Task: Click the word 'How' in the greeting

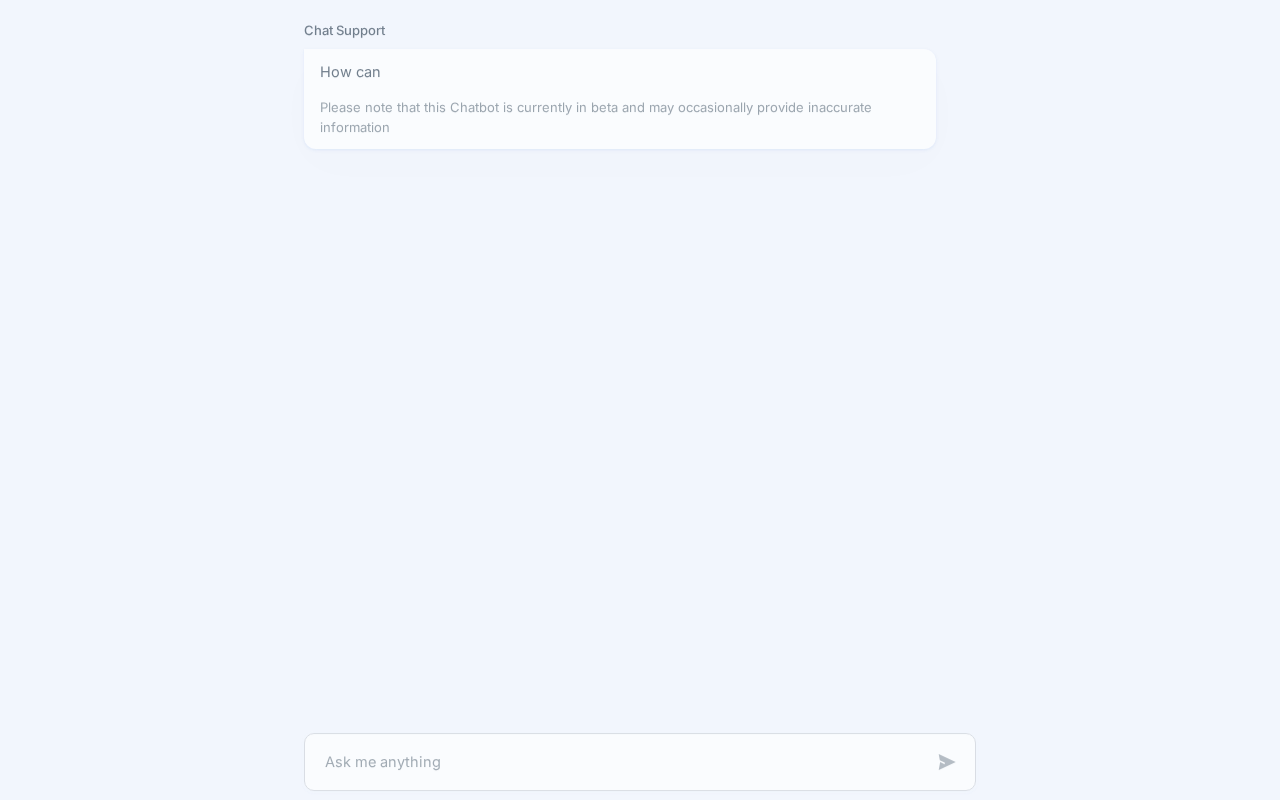Action: click(336, 72)
